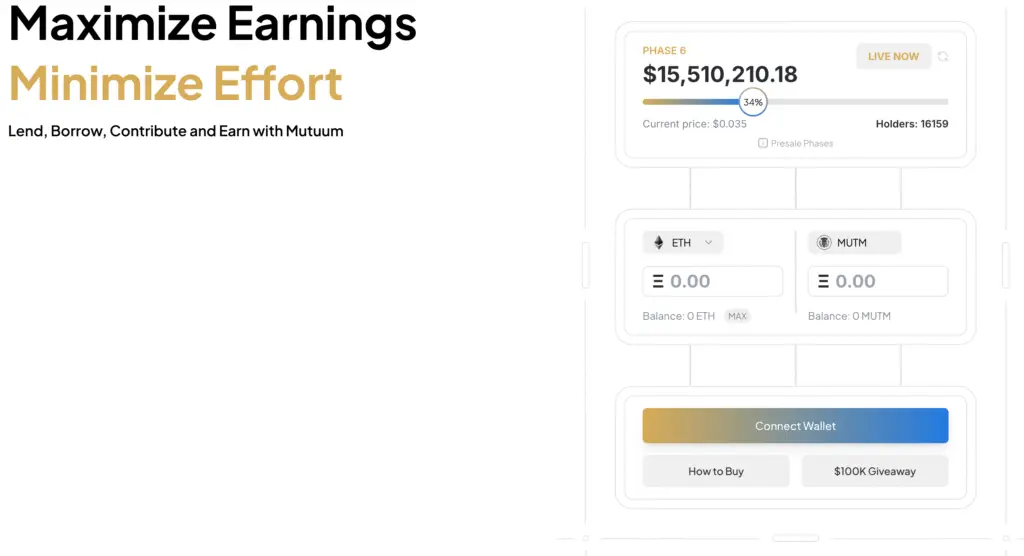Click the 34% progress slider handle
1024x556 pixels.
(753, 102)
